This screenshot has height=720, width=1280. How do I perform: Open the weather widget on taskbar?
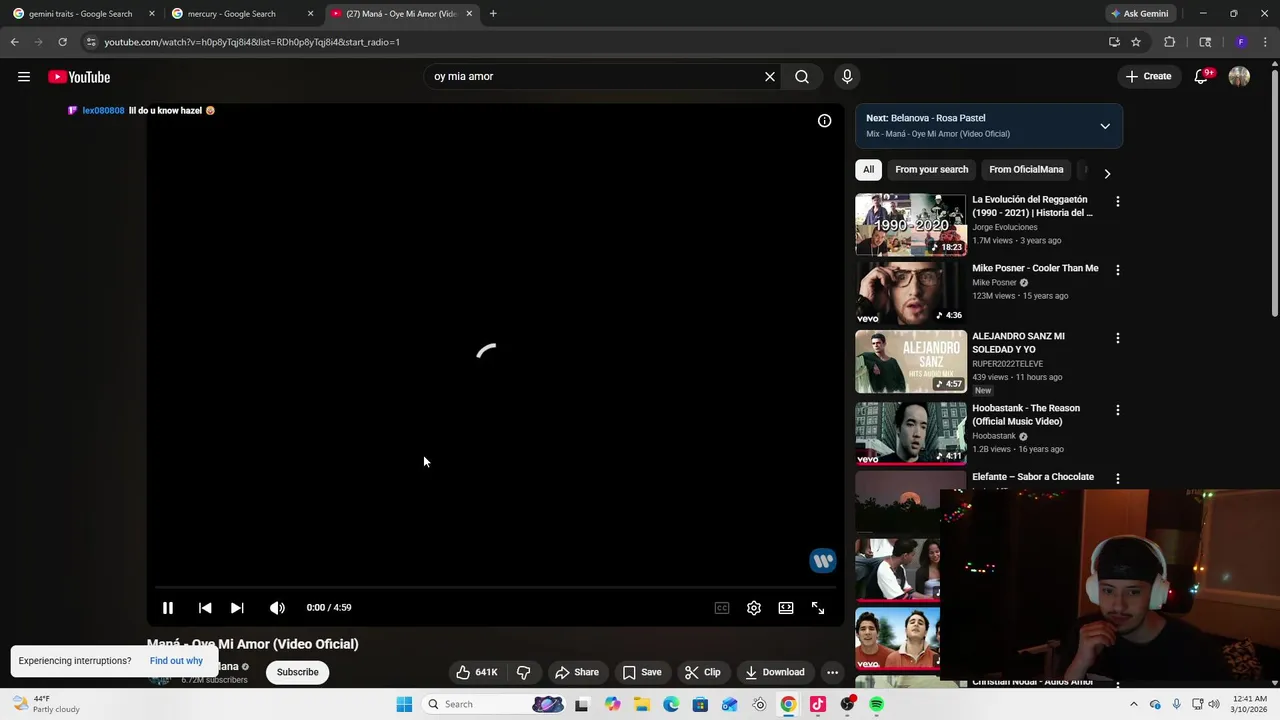[45, 704]
